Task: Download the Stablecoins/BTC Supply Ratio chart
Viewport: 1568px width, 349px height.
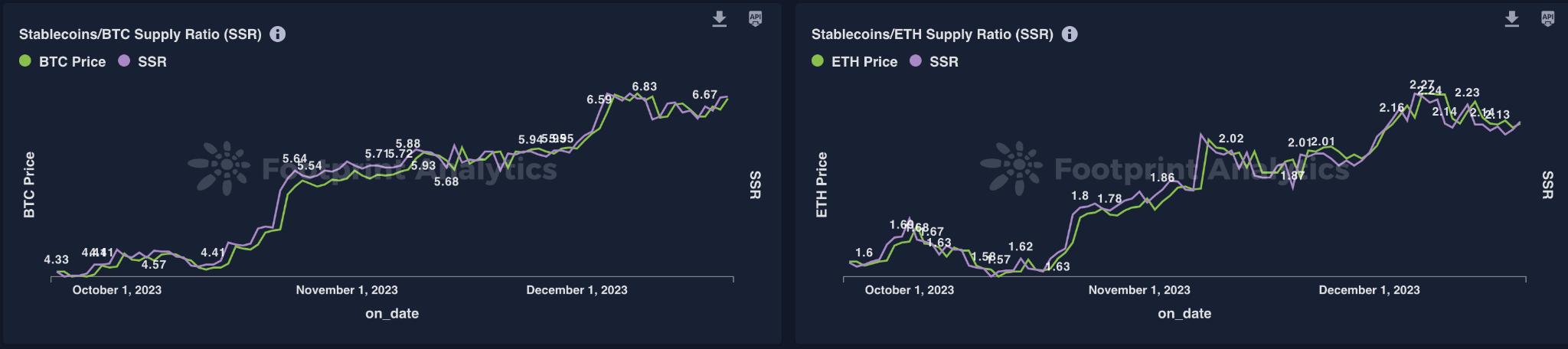Action: coord(719,19)
